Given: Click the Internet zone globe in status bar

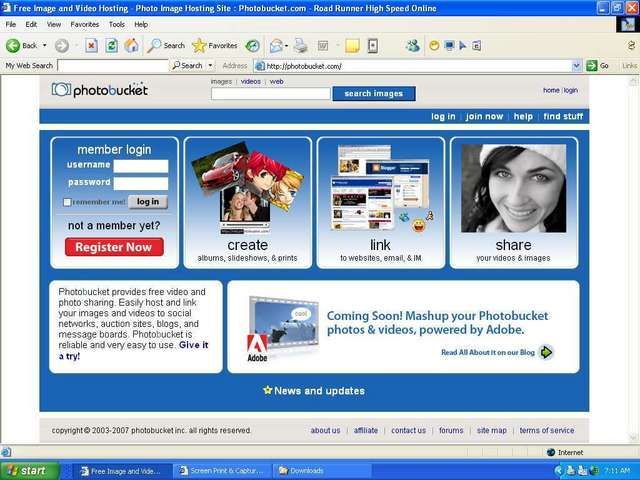Looking at the screenshot, I should click(551, 452).
